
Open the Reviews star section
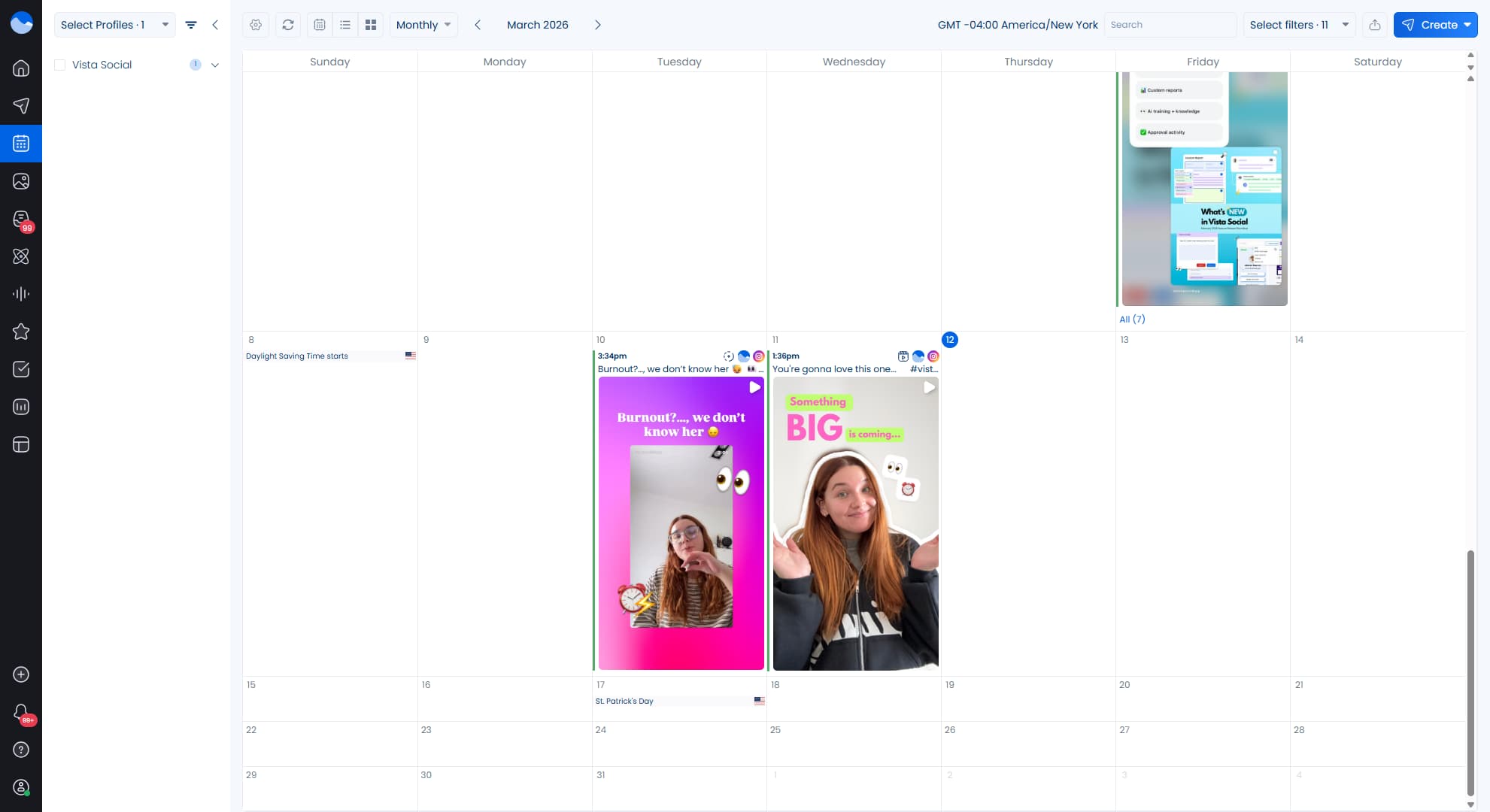20,332
